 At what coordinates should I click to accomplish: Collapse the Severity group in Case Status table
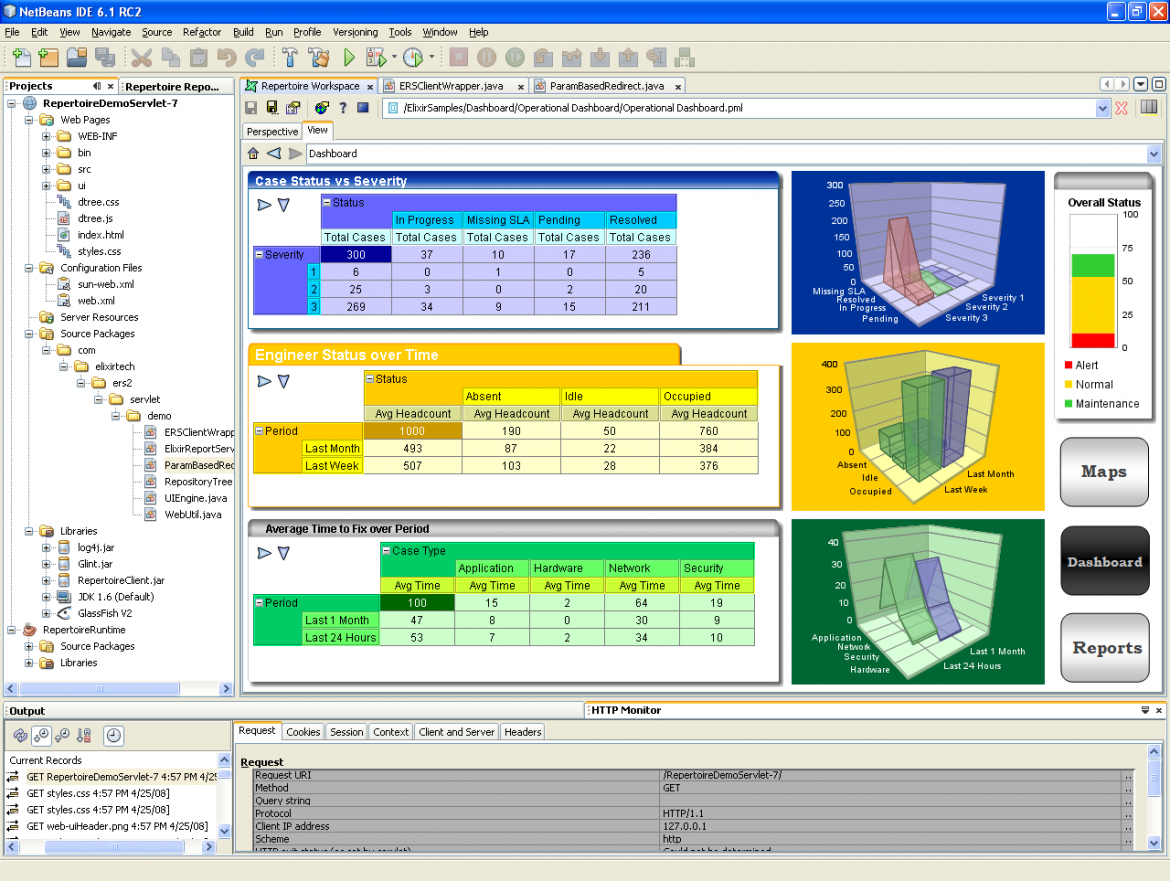(260, 255)
